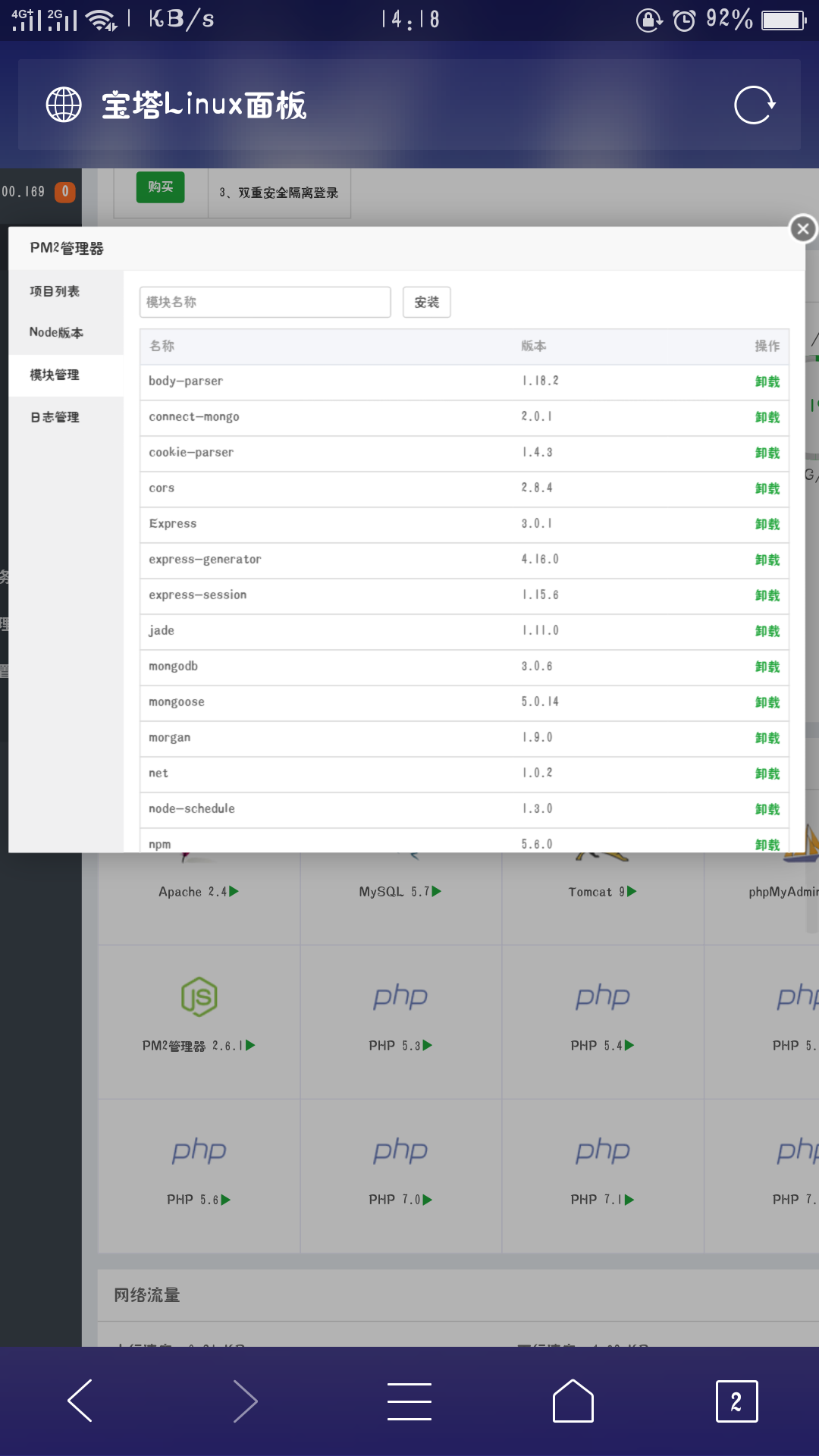Uninstall Express module
Screen dimensions: 819x1456
point(767,524)
